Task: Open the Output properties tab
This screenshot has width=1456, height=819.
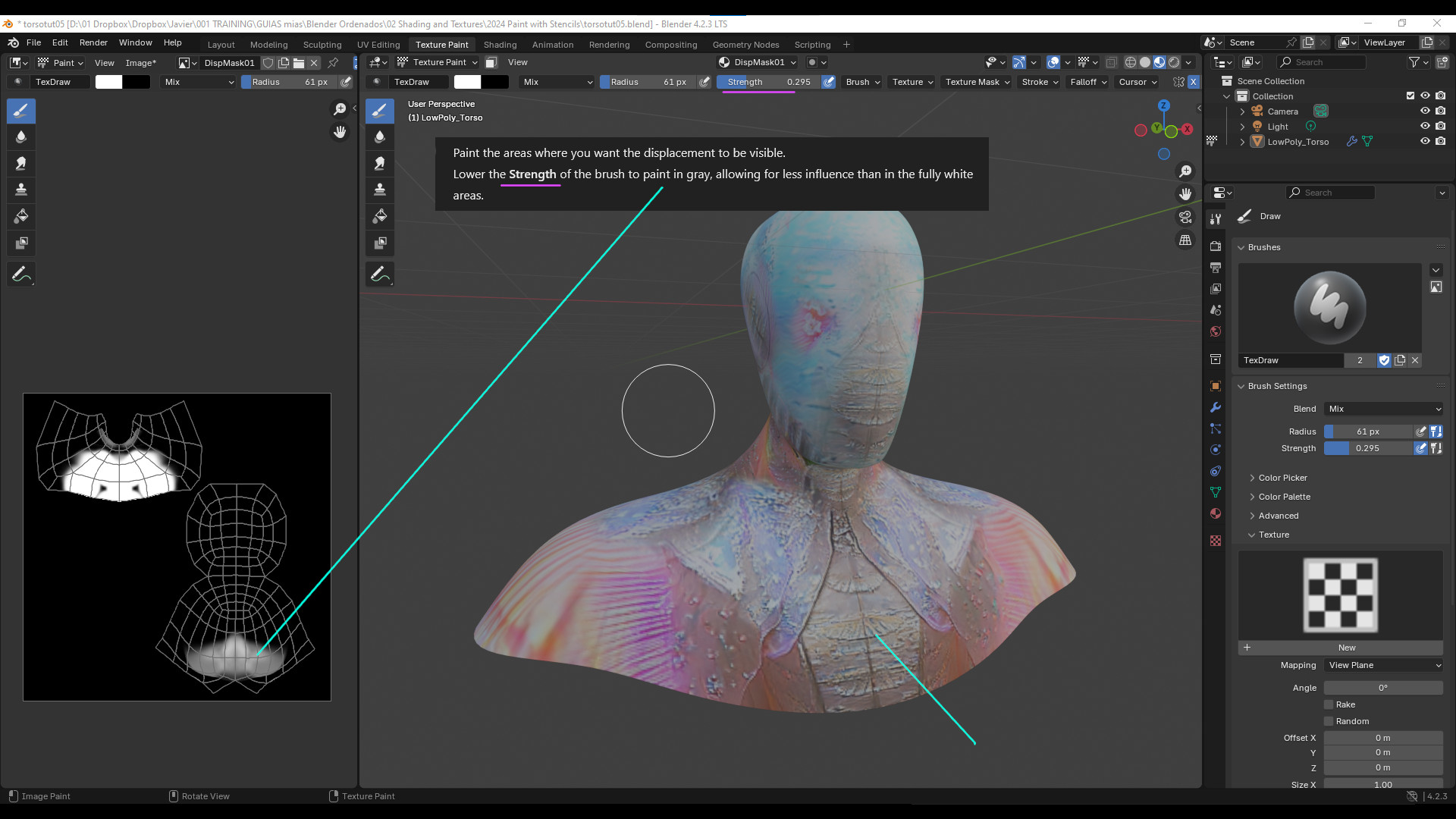Action: tap(1216, 268)
